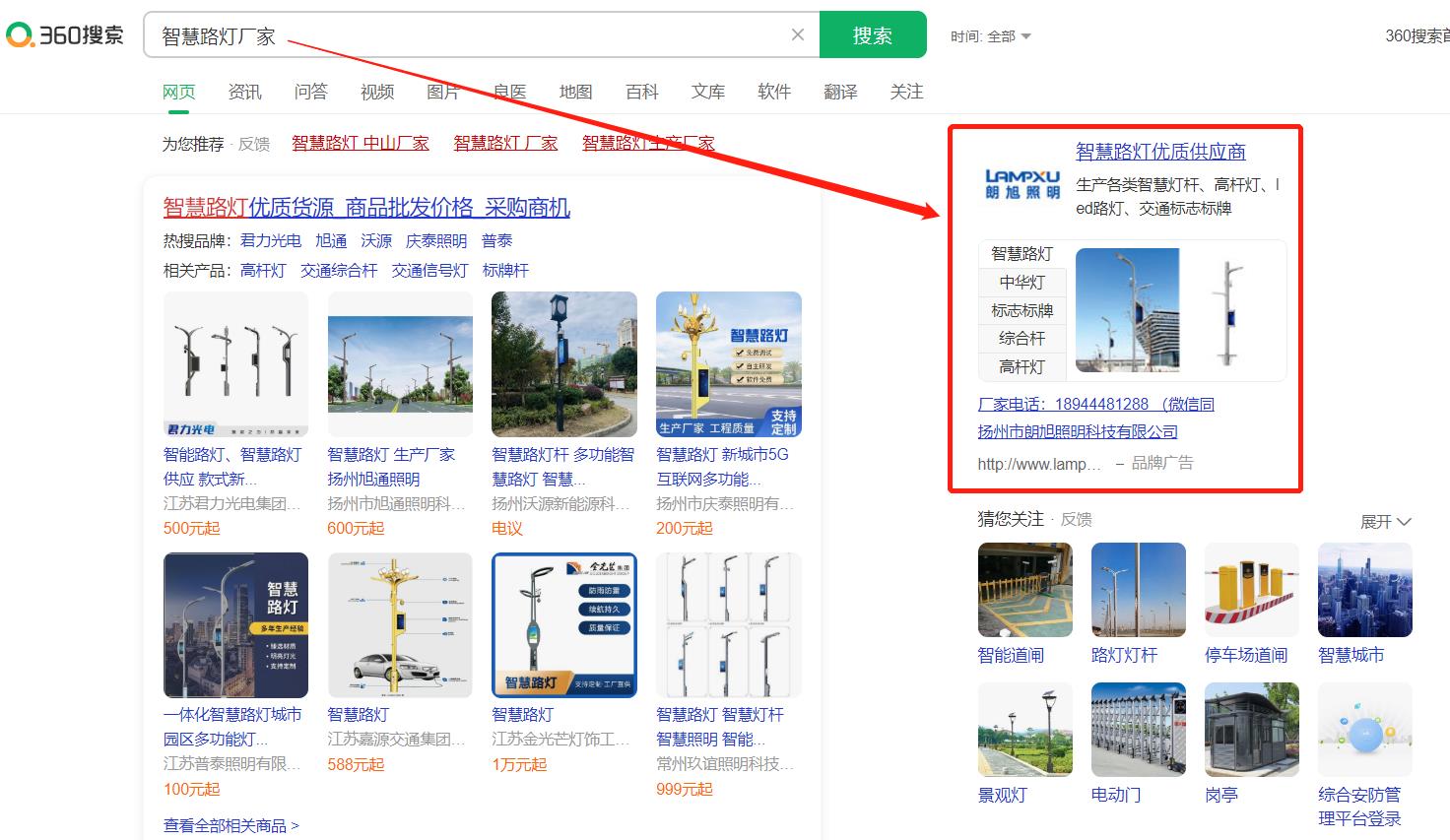Viewport: 1450px width, 840px height.
Task: Open the 智能道闸 suggestion image
Action: pos(1024,590)
